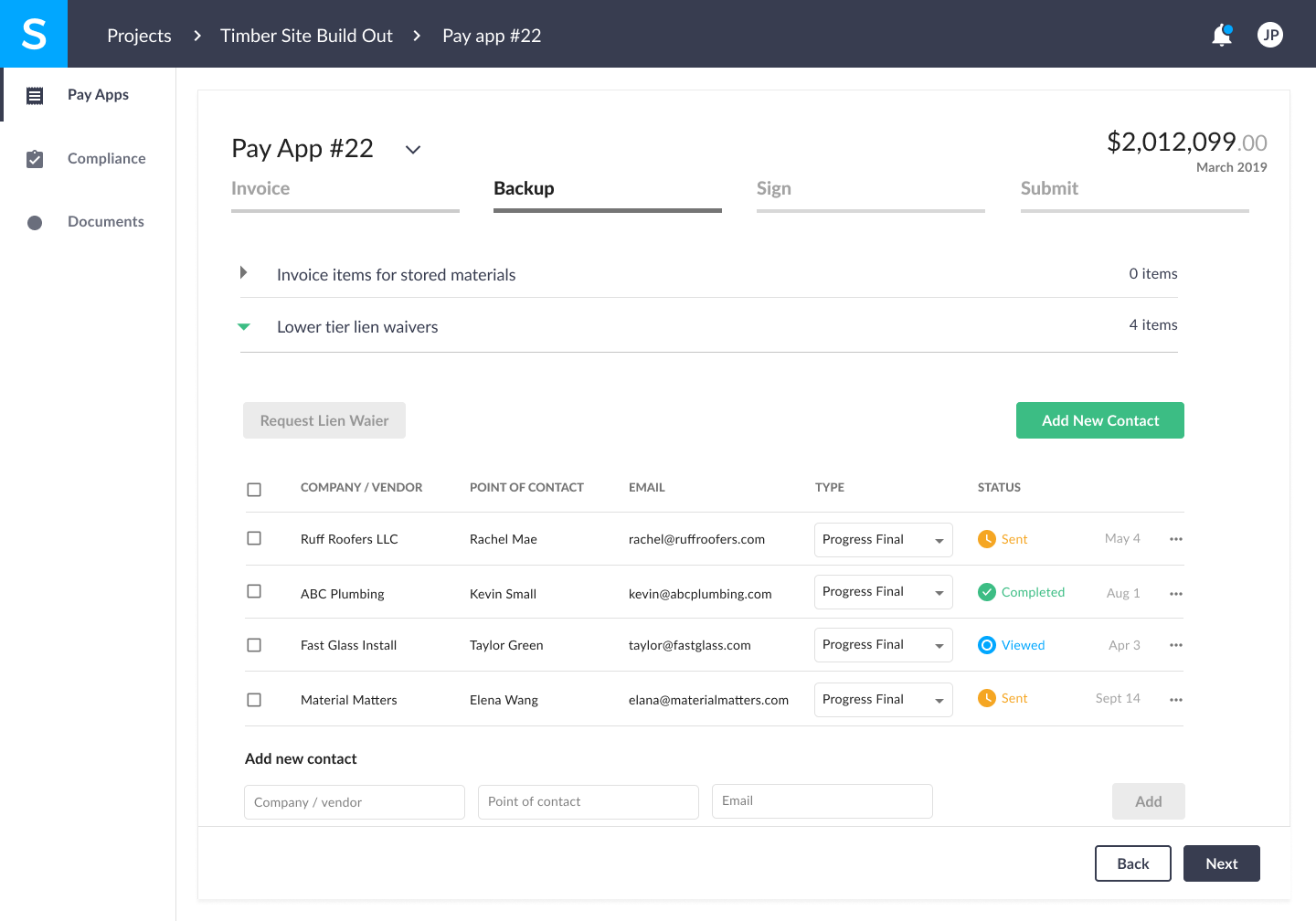1316x921 pixels.
Task: Click the Documents circle icon
Action: (x=35, y=222)
